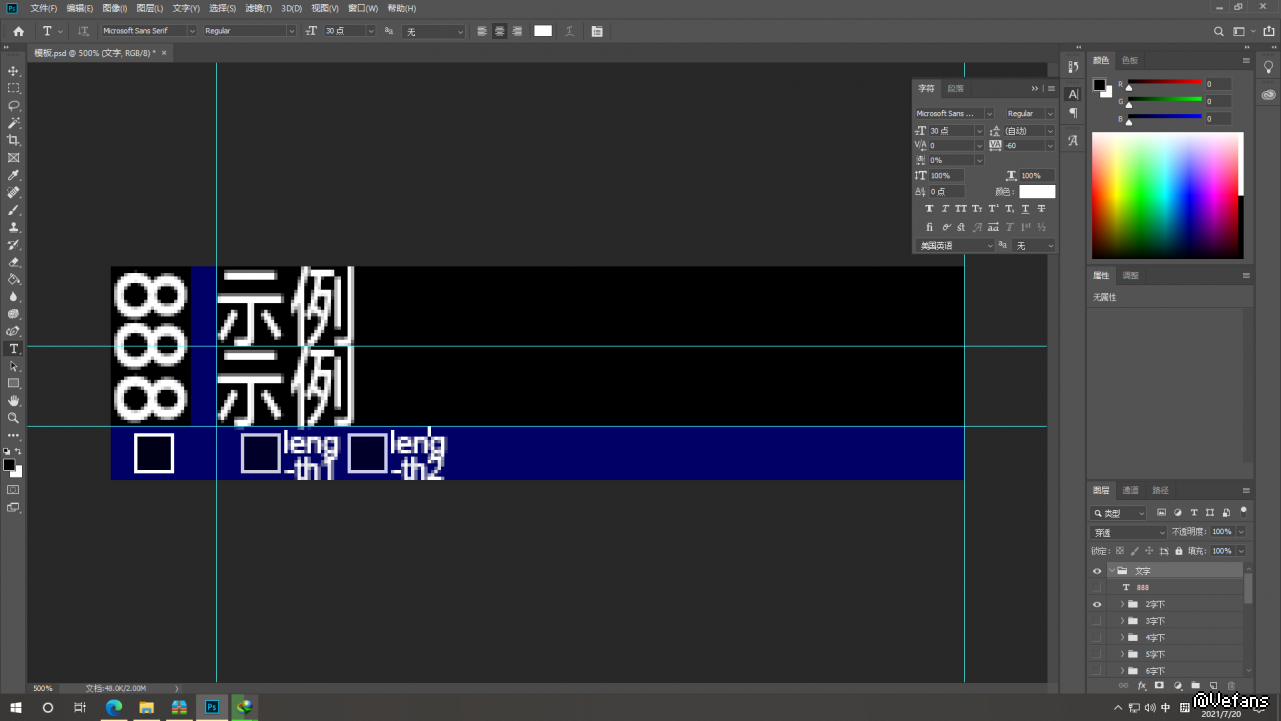Select the Eyedropper tool

point(14,175)
